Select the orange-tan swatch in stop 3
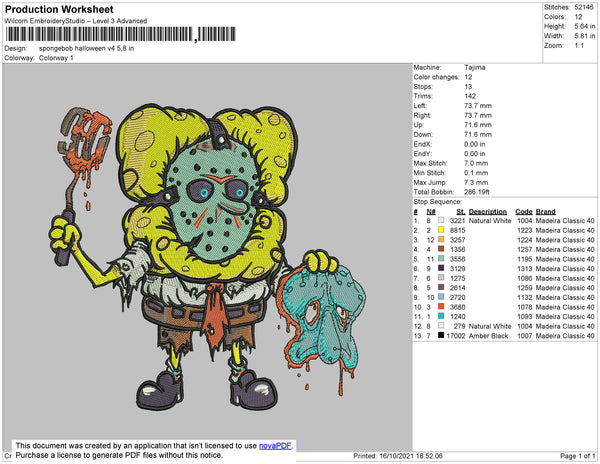 click(441, 240)
